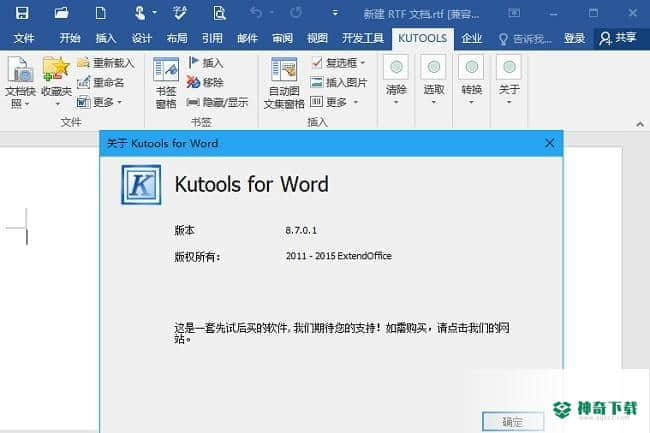650x433 pixels.
Task: Click the Kutools K logo in dialog
Action: pos(141,185)
